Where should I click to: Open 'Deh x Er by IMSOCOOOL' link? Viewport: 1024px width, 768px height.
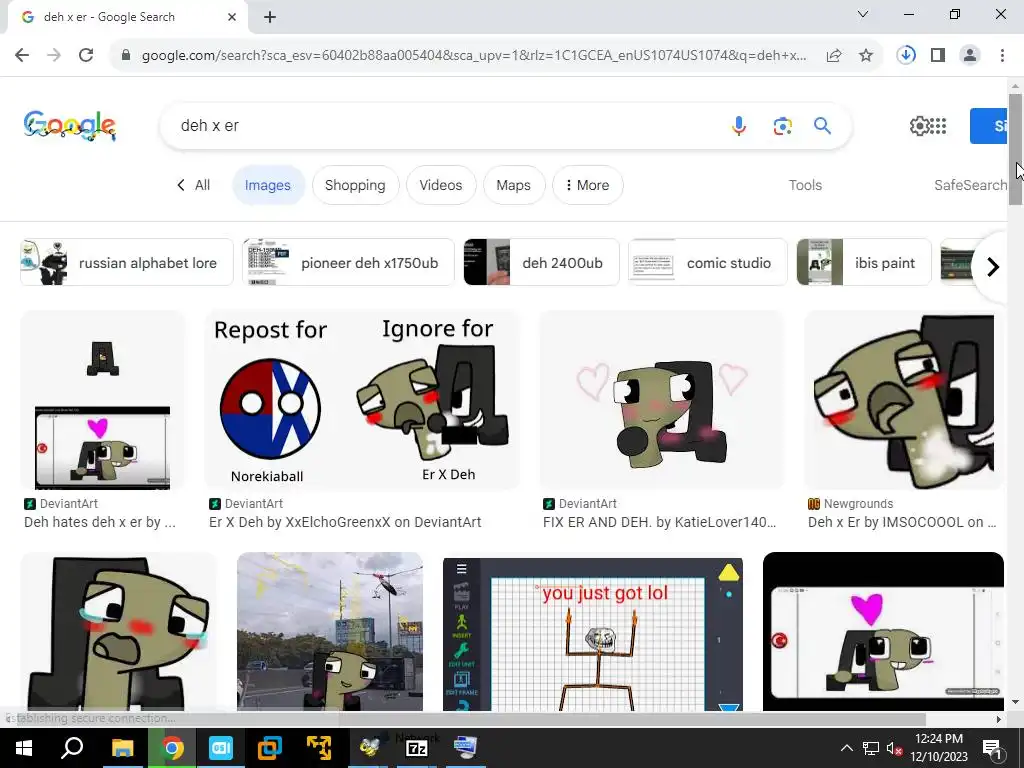click(902, 522)
